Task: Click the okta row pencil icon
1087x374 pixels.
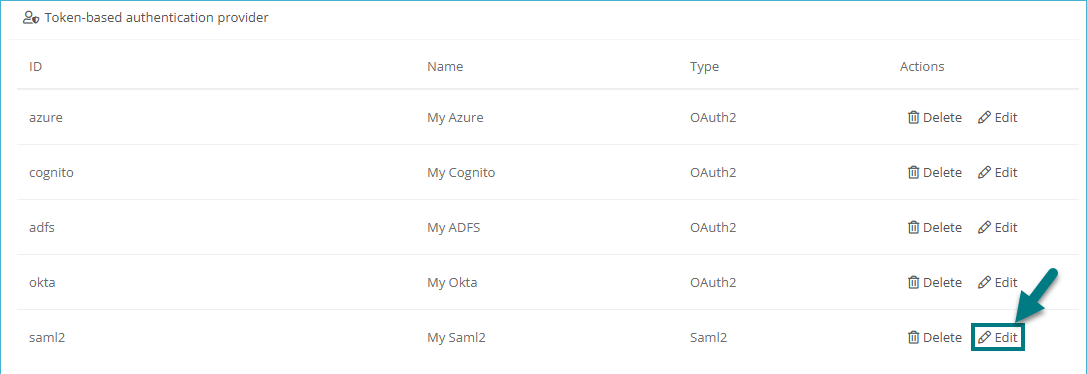Action: (984, 282)
